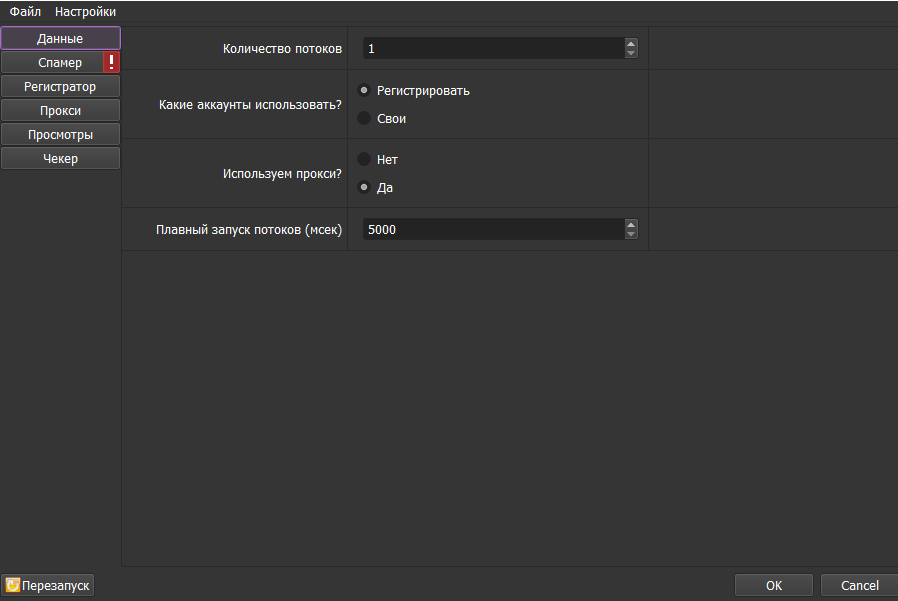This screenshot has height=601, width=898.
Task: Choose the Свои accounts radio option
Action: (365, 118)
